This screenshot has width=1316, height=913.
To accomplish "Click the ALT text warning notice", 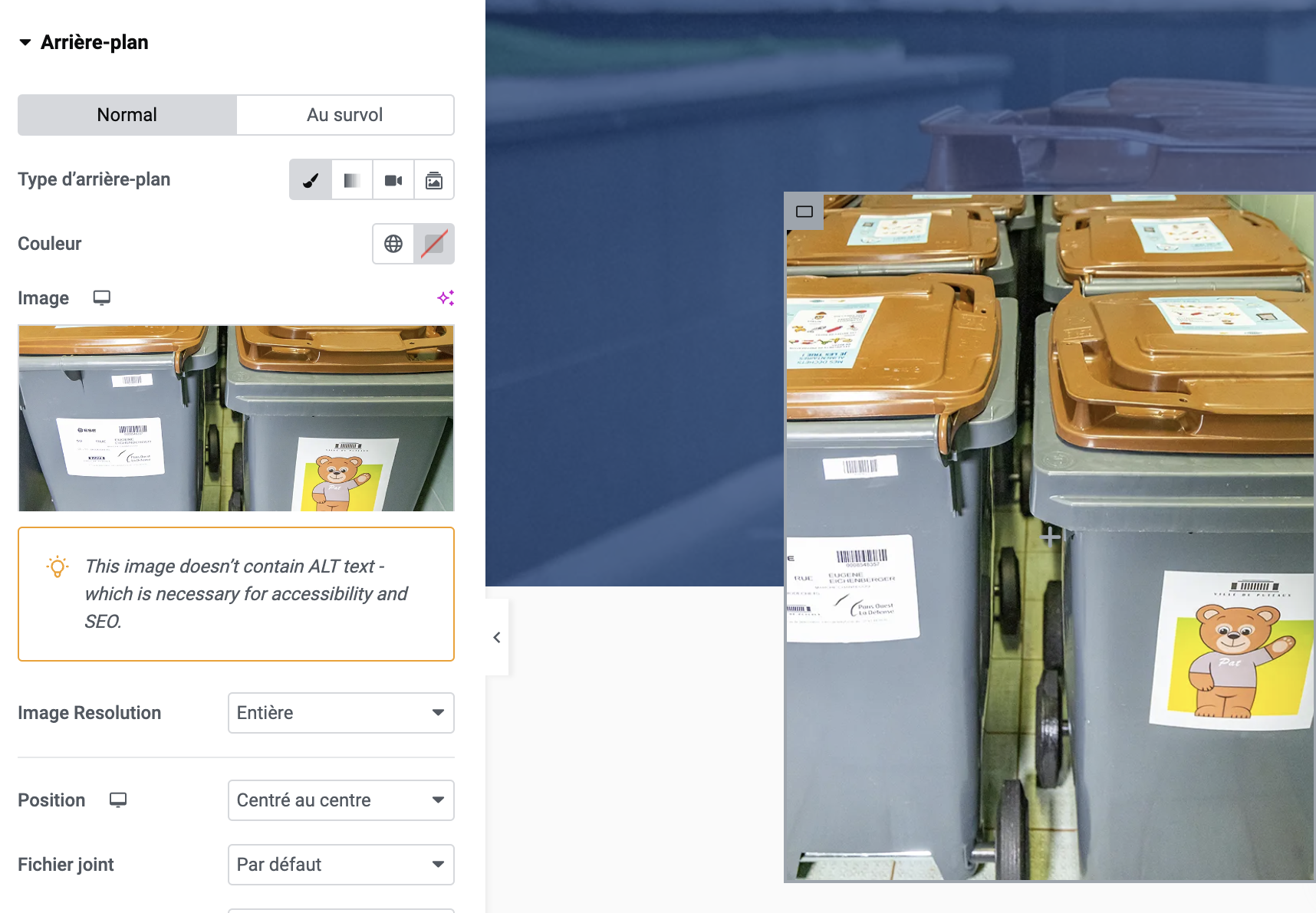I will click(x=236, y=594).
